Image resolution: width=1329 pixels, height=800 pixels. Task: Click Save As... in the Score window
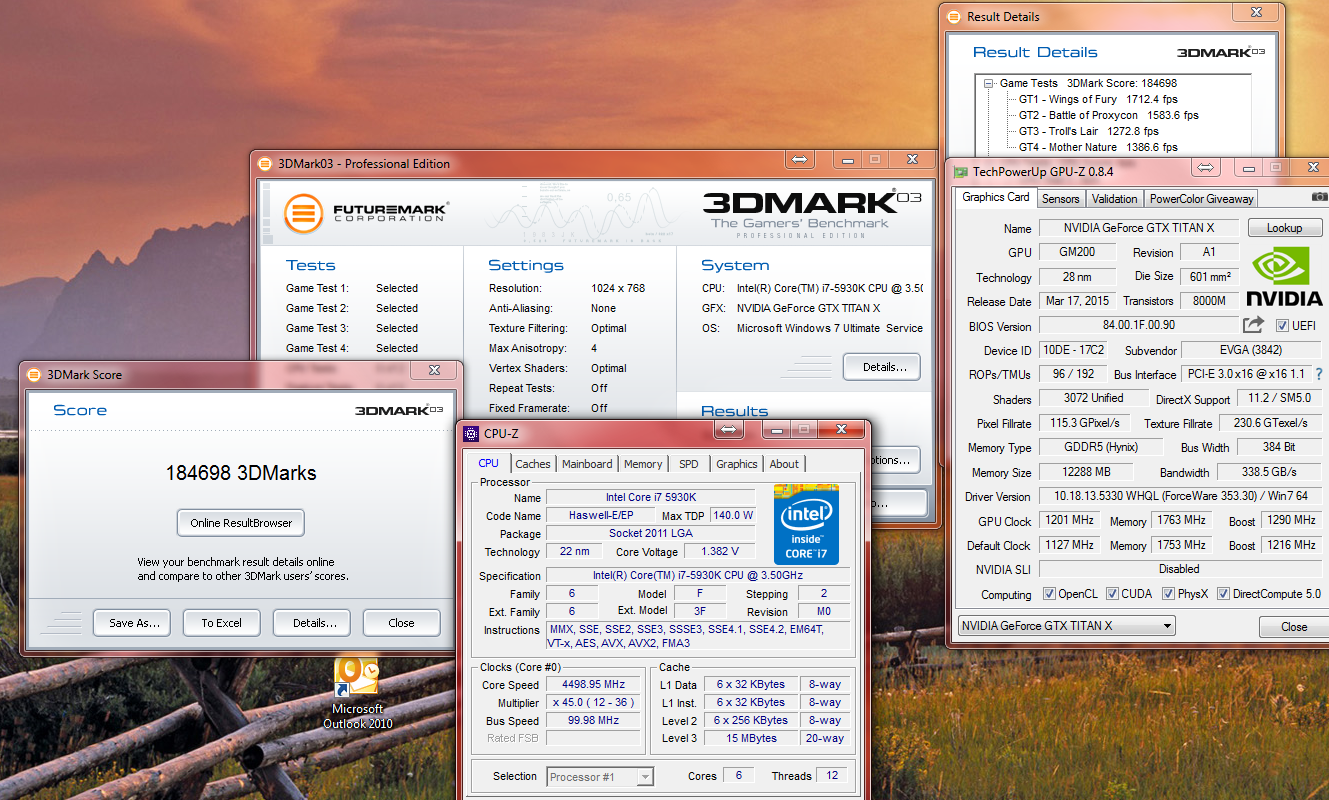(133, 623)
